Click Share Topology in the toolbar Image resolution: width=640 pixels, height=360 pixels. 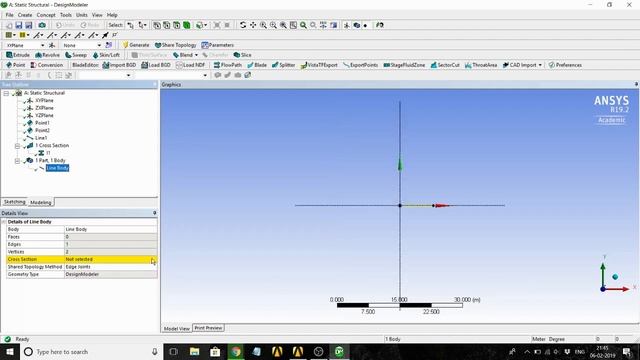176,45
